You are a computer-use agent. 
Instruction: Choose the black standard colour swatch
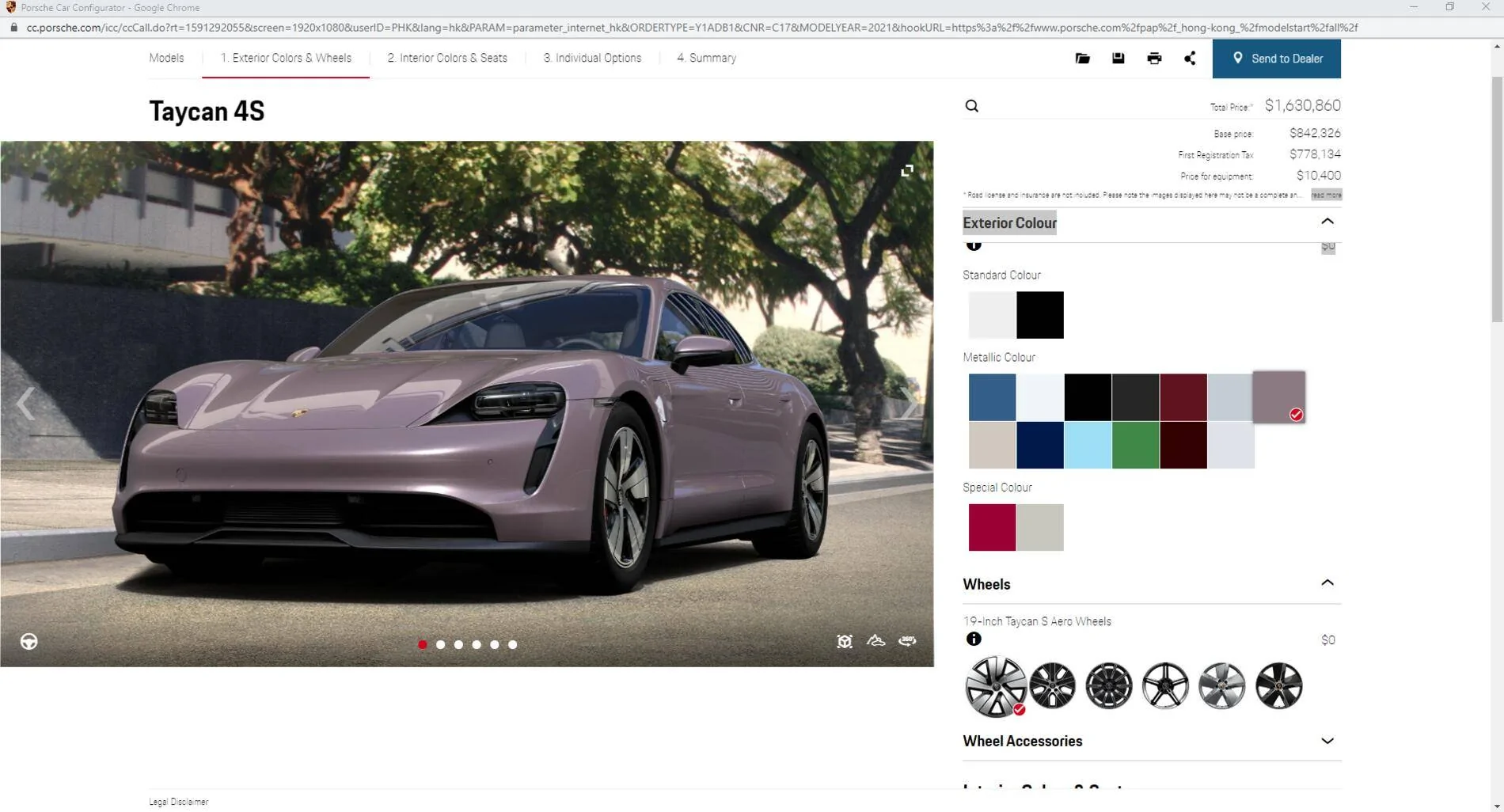point(1040,315)
